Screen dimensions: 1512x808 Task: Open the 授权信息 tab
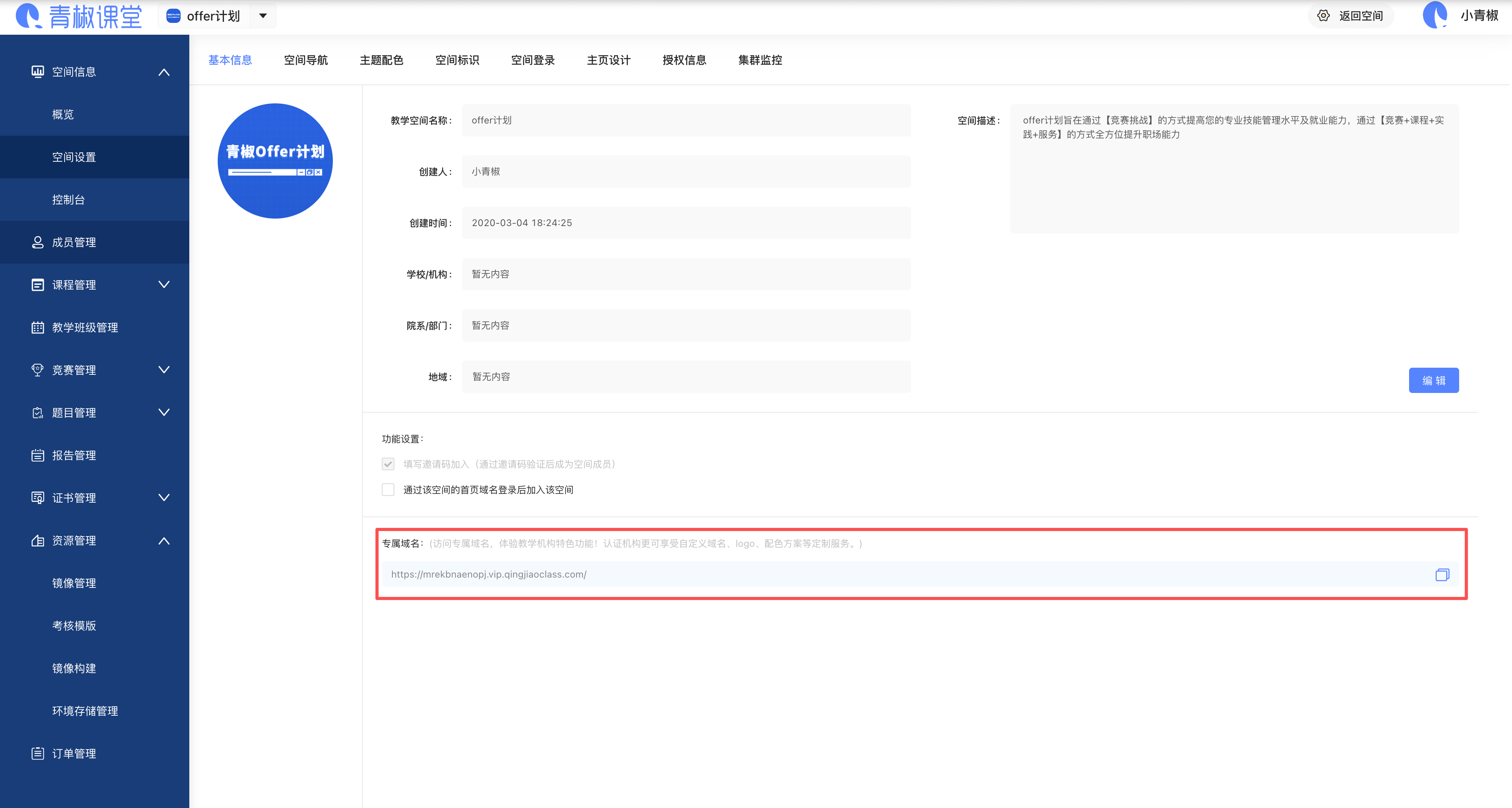684,60
